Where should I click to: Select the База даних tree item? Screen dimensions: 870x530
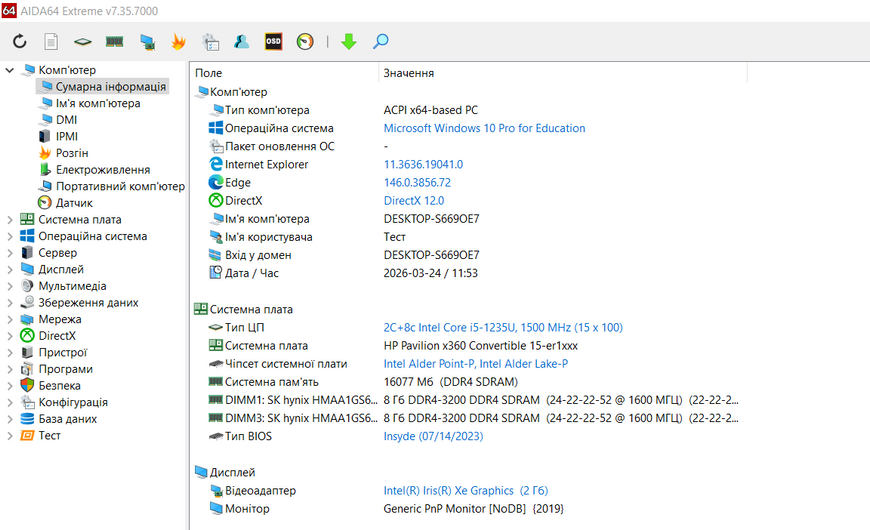[68, 419]
